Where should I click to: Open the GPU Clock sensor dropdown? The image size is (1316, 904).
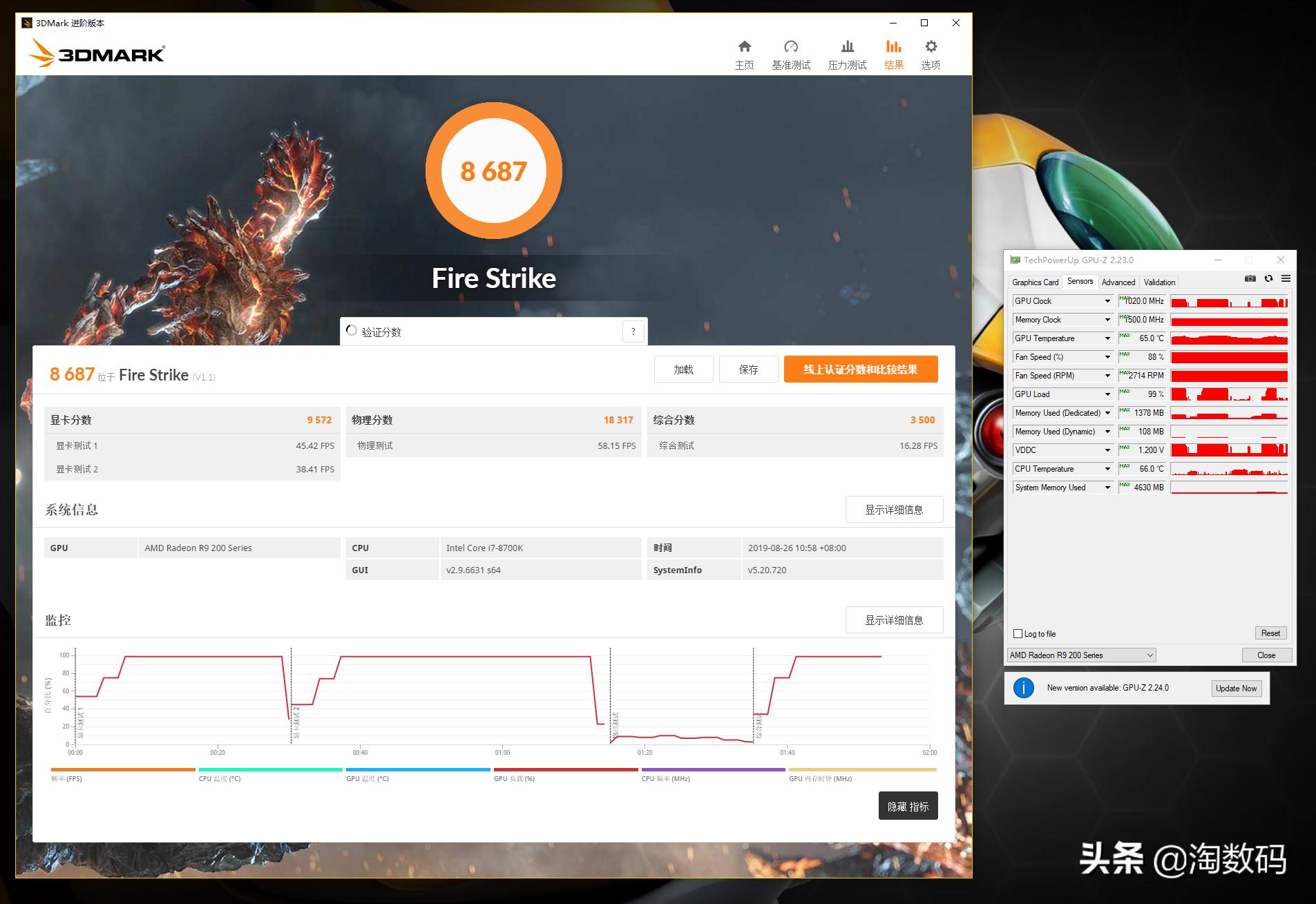(1107, 300)
